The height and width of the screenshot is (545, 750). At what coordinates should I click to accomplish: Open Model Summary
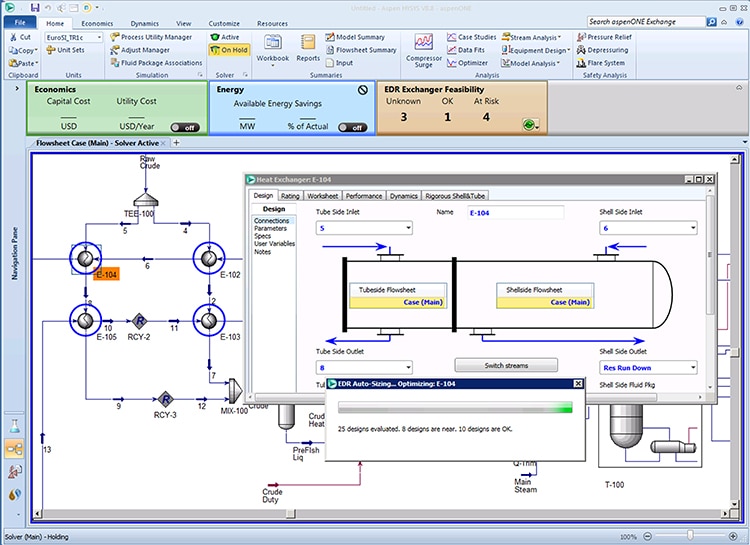coord(355,37)
